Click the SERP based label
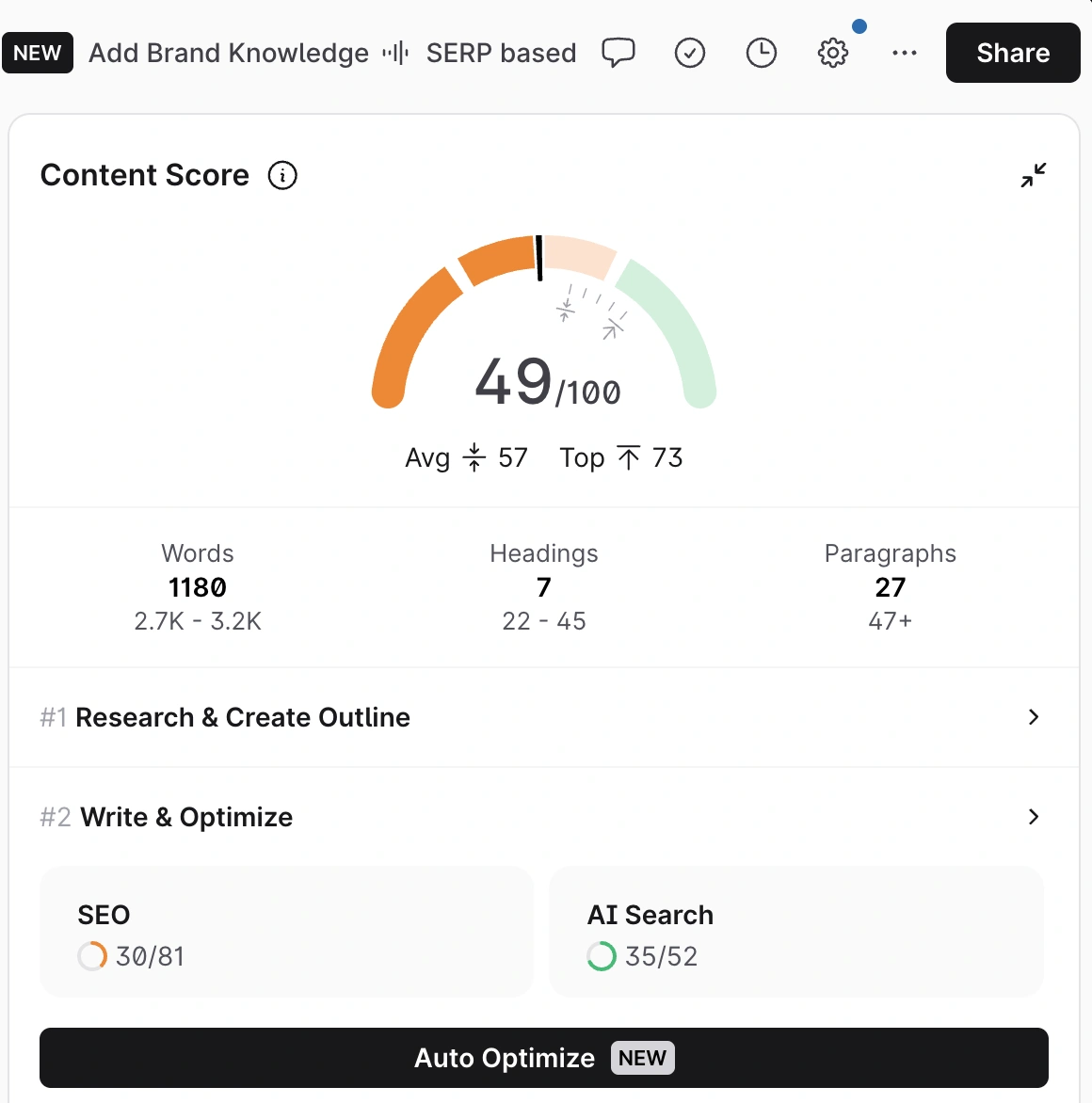This screenshot has height=1103, width=1092. 501,53
